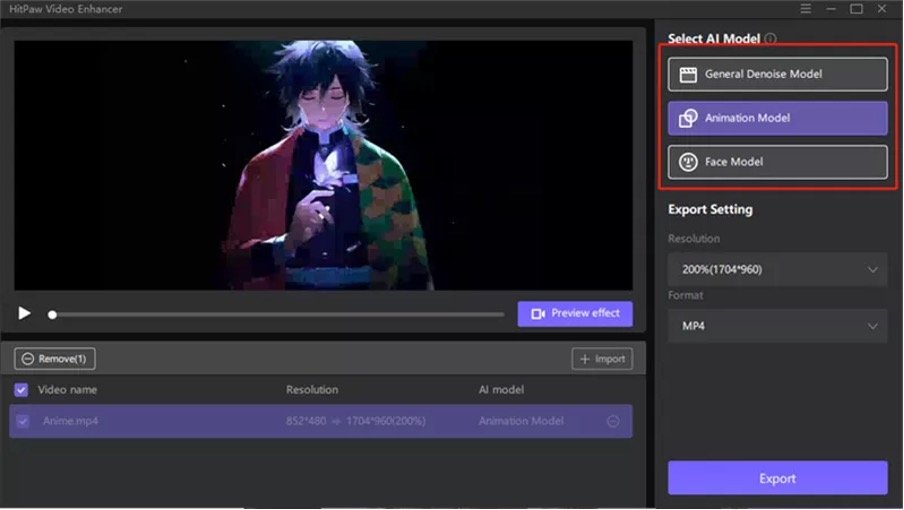Click the anime video preview area
The width and height of the screenshot is (904, 510).
323,165
